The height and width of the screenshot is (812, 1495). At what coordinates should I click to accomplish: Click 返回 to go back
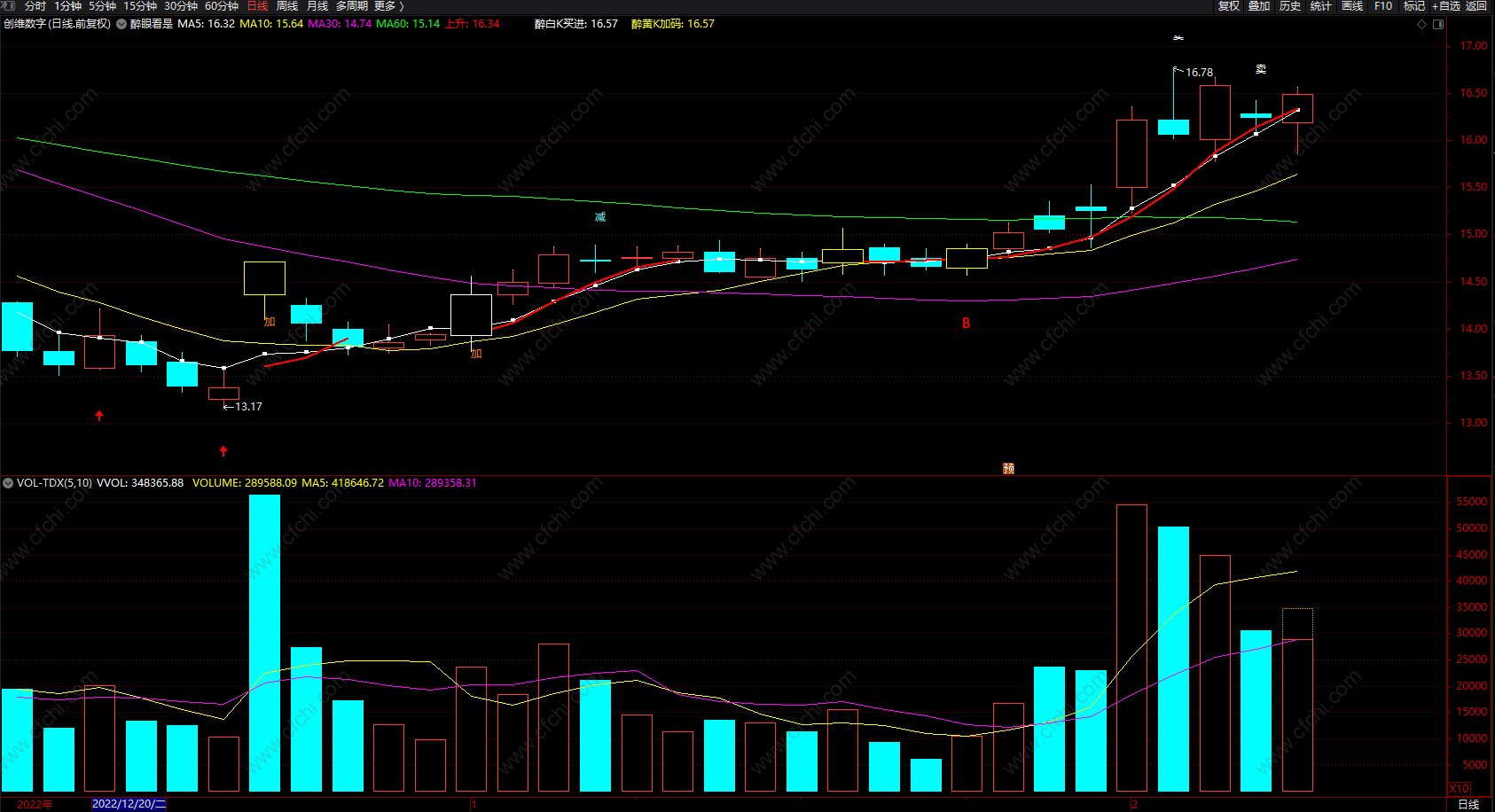1475,6
